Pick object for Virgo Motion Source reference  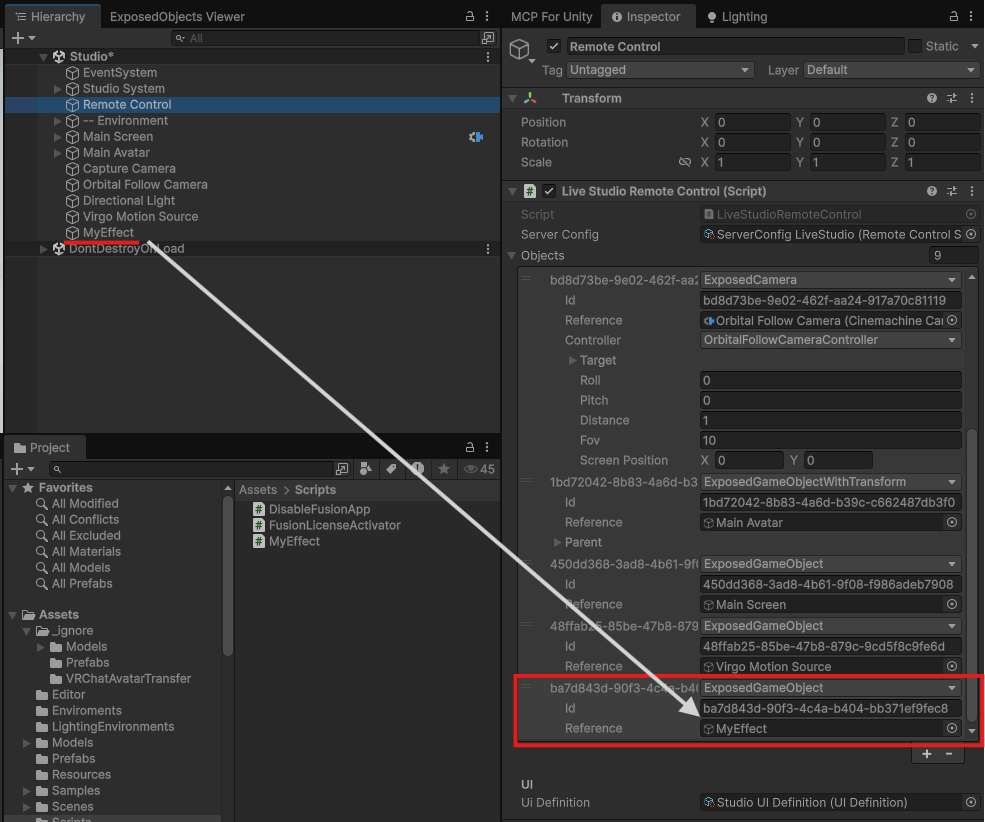click(952, 666)
